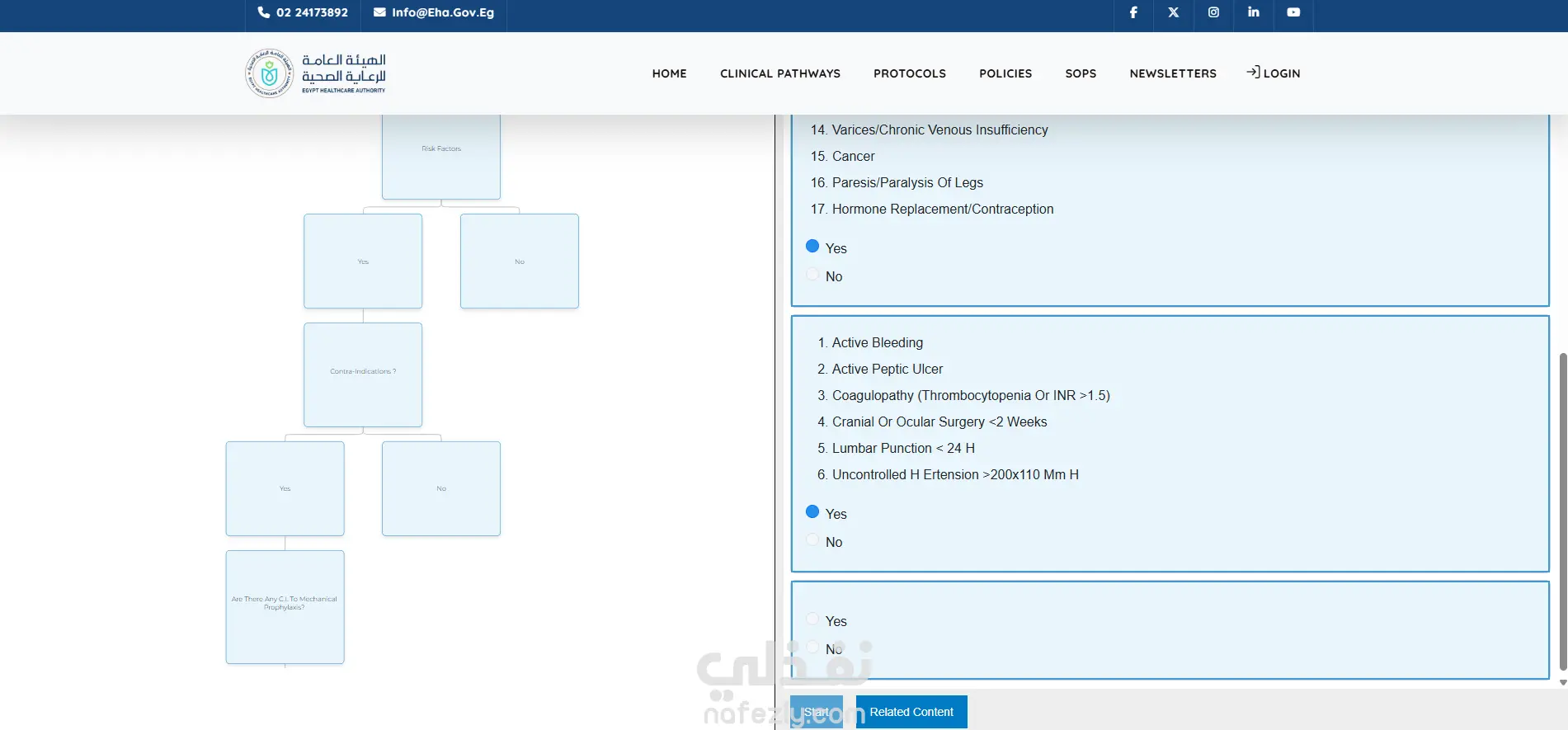Image resolution: width=1568 pixels, height=730 pixels.
Task: Click the Risk Factors flowchart node
Action: click(x=441, y=157)
